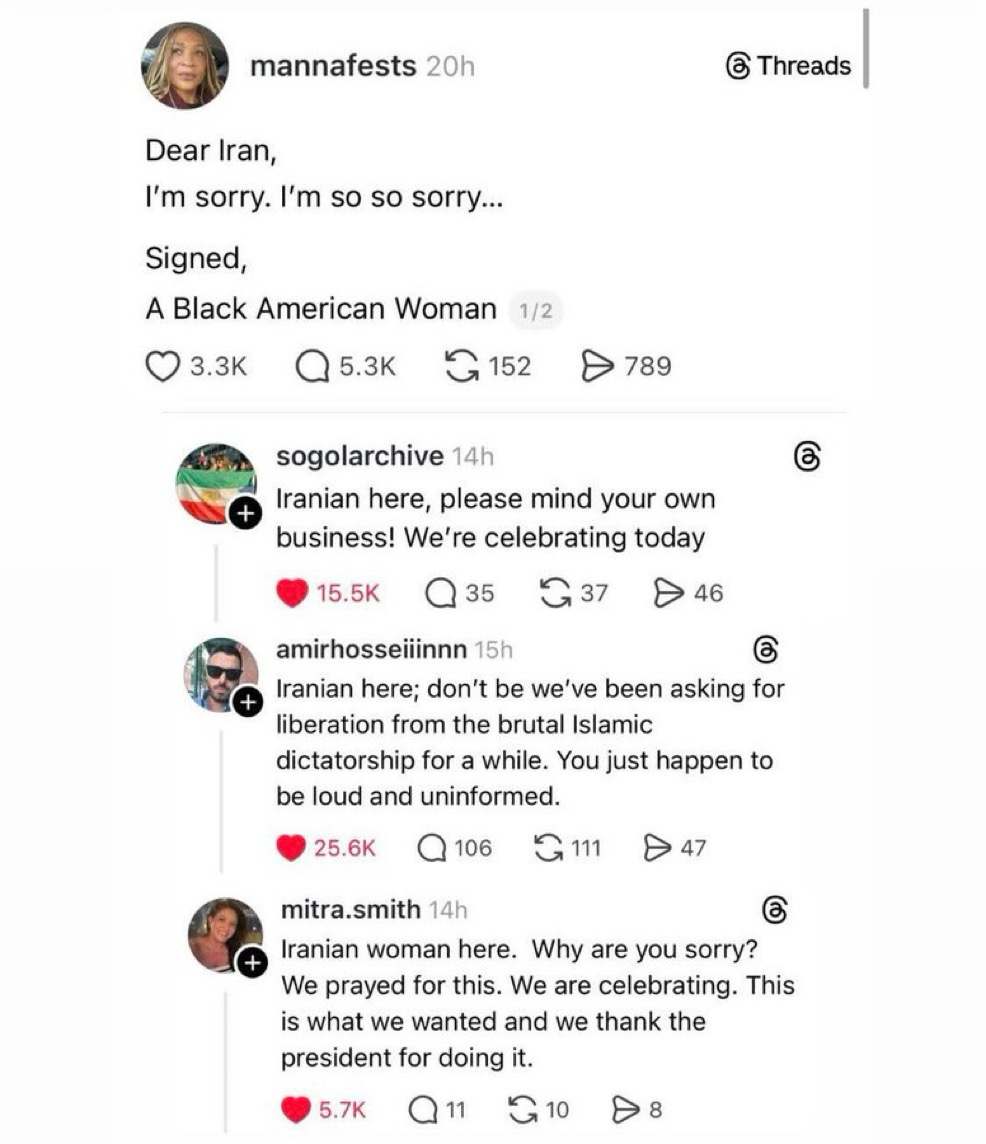
Task: Repost the mannafests post
Action: click(460, 366)
